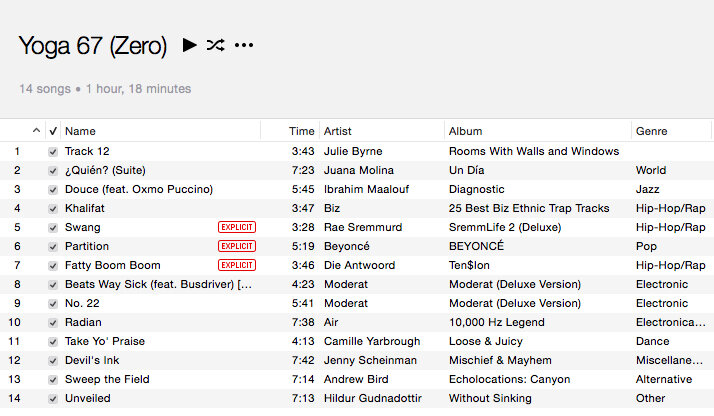The width and height of the screenshot is (714, 416).
Task: Select the song title Swang
Action: point(82,227)
